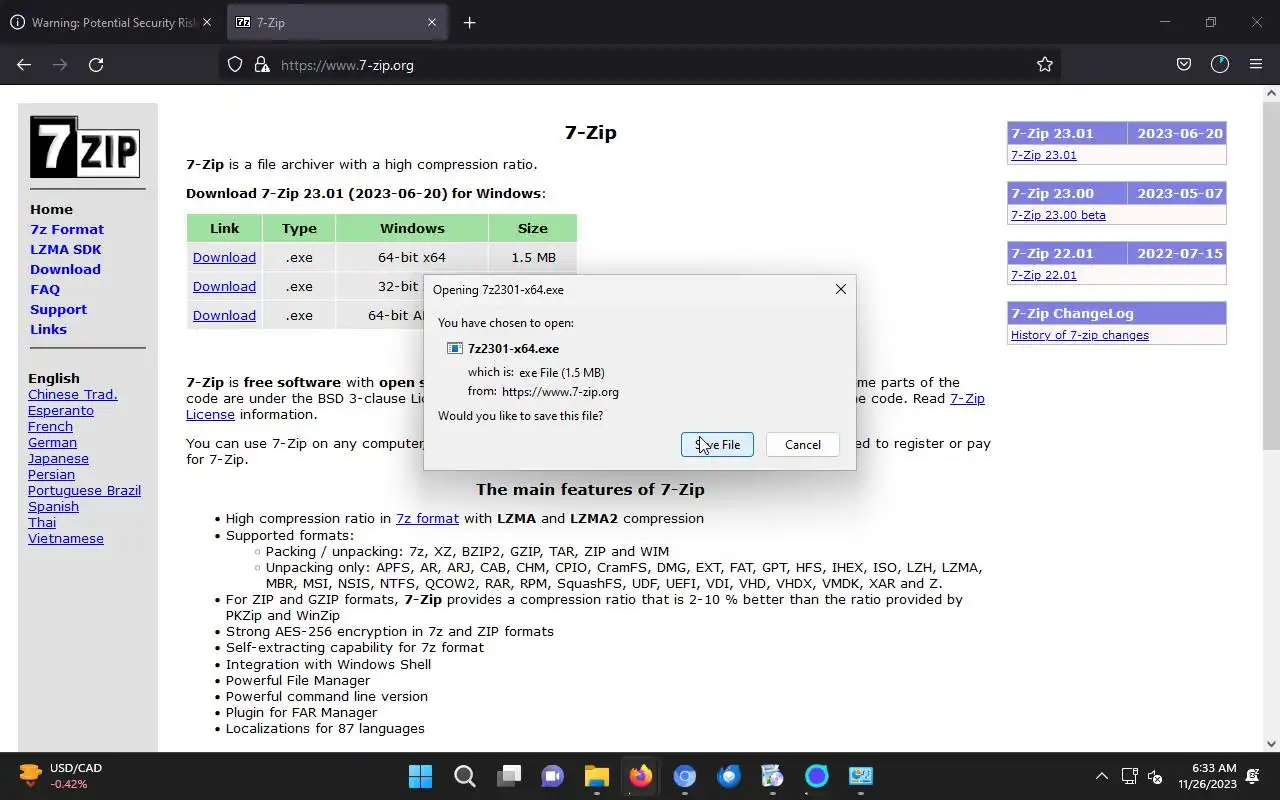
Task: Open the 7-Zip 23.01 release link
Action: pyautogui.click(x=1043, y=155)
